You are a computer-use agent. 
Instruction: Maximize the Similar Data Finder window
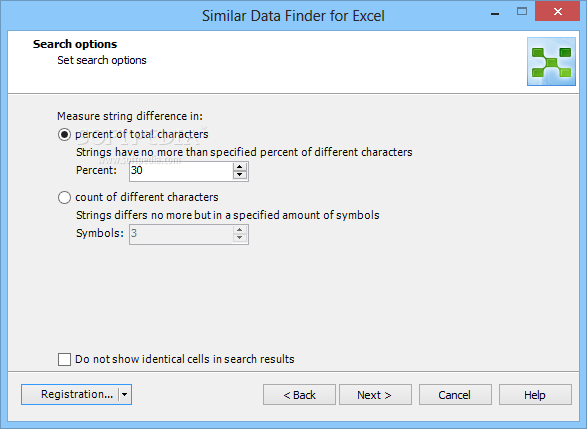click(522, 12)
